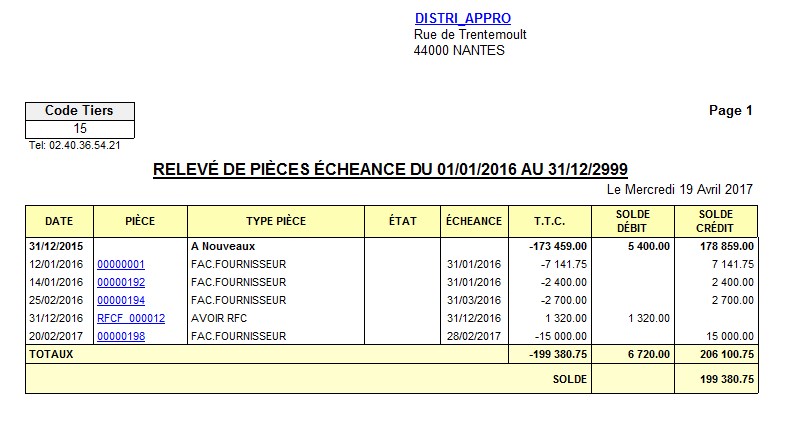Viewport: 787px width, 429px height.
Task: Open piece number 00000001
Action: tap(121, 264)
